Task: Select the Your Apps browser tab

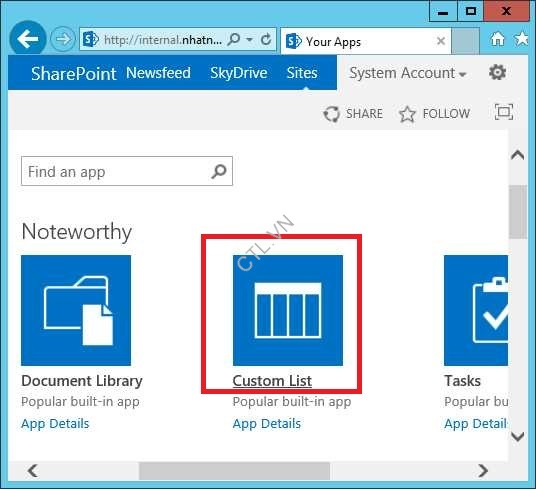Action: point(365,41)
